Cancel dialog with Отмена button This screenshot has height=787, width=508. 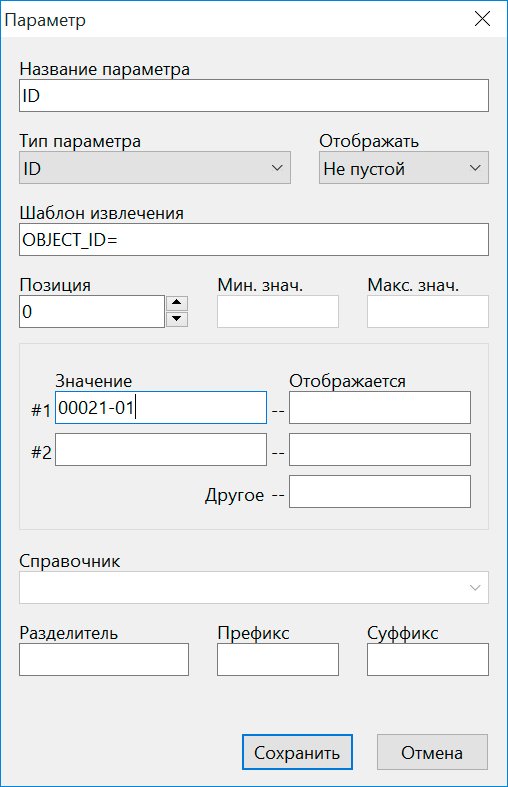coord(432,752)
